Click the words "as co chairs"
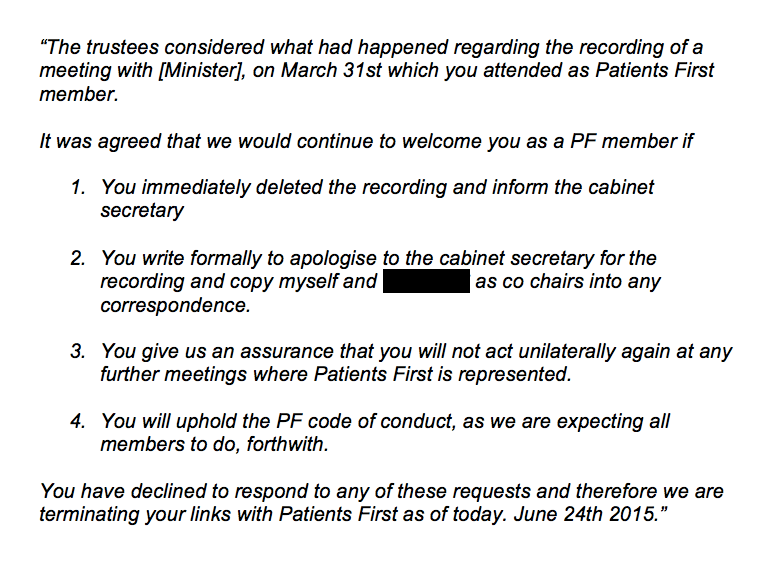Image resolution: width=759 pixels, height=569 pixels. point(530,281)
